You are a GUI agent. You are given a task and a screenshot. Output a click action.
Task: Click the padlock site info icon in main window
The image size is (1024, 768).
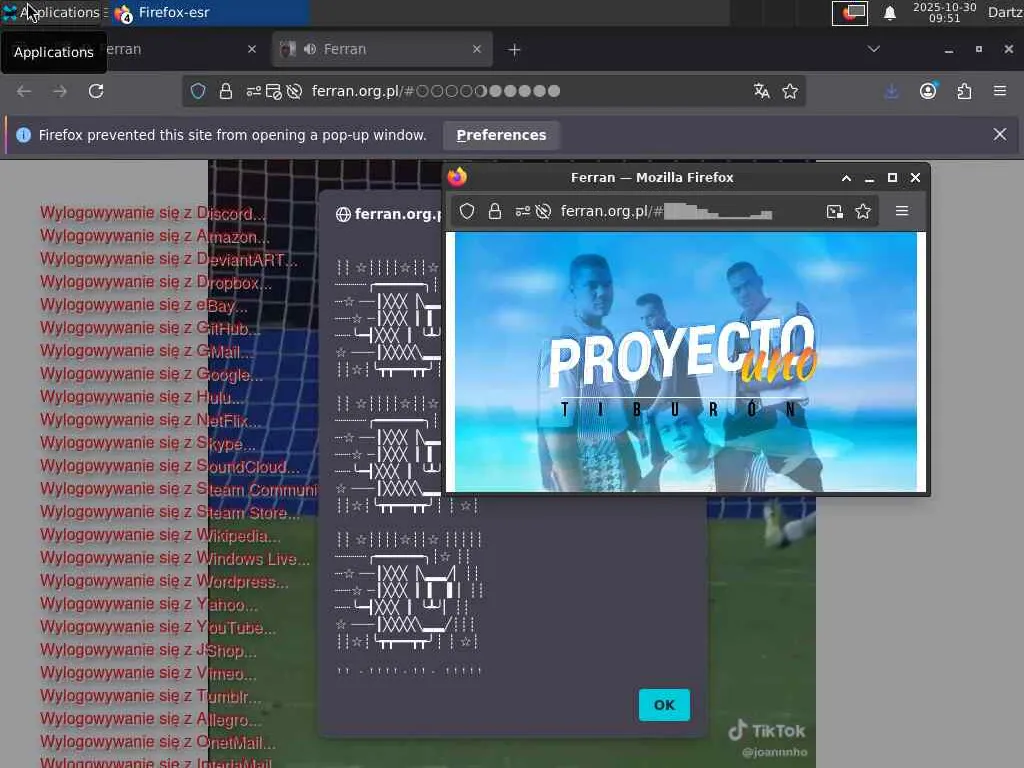tap(226, 91)
